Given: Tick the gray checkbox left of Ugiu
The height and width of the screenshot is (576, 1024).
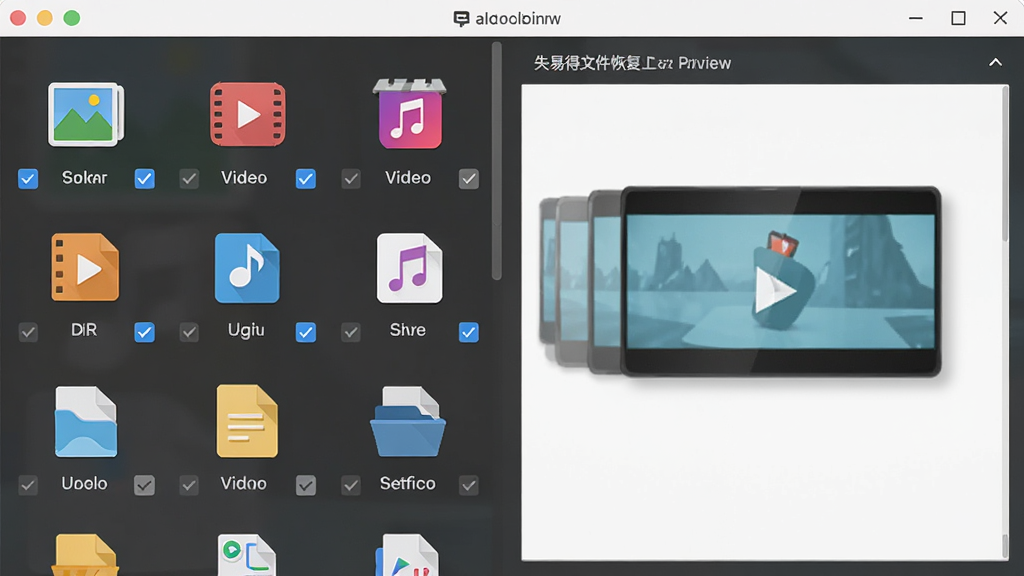Looking at the screenshot, I should click(x=189, y=332).
